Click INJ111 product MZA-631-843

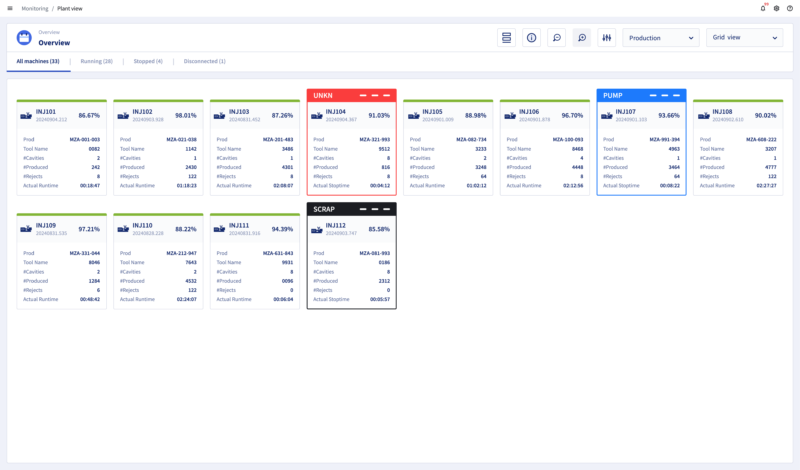[278, 253]
